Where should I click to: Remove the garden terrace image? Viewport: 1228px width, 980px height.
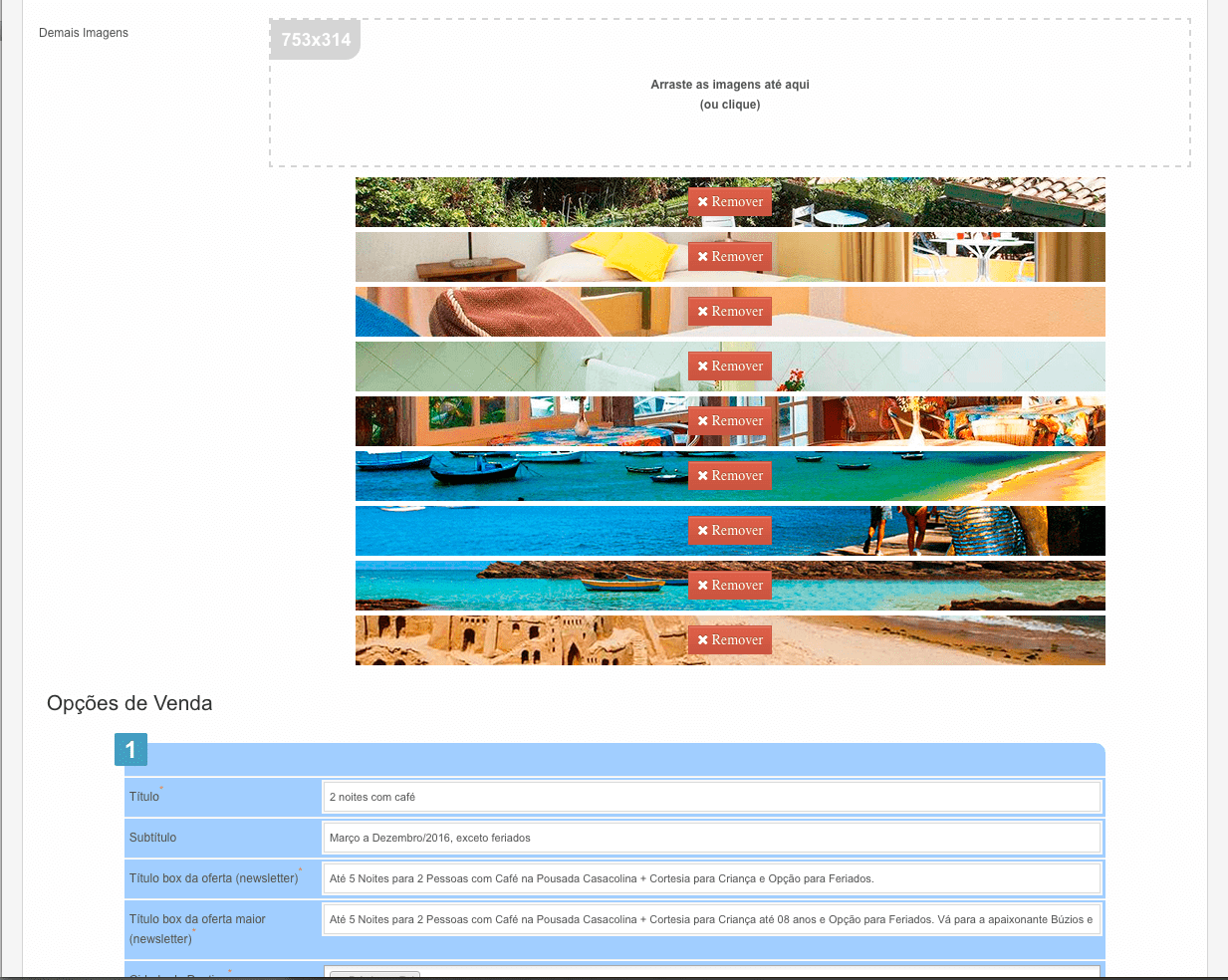pyautogui.click(x=729, y=202)
